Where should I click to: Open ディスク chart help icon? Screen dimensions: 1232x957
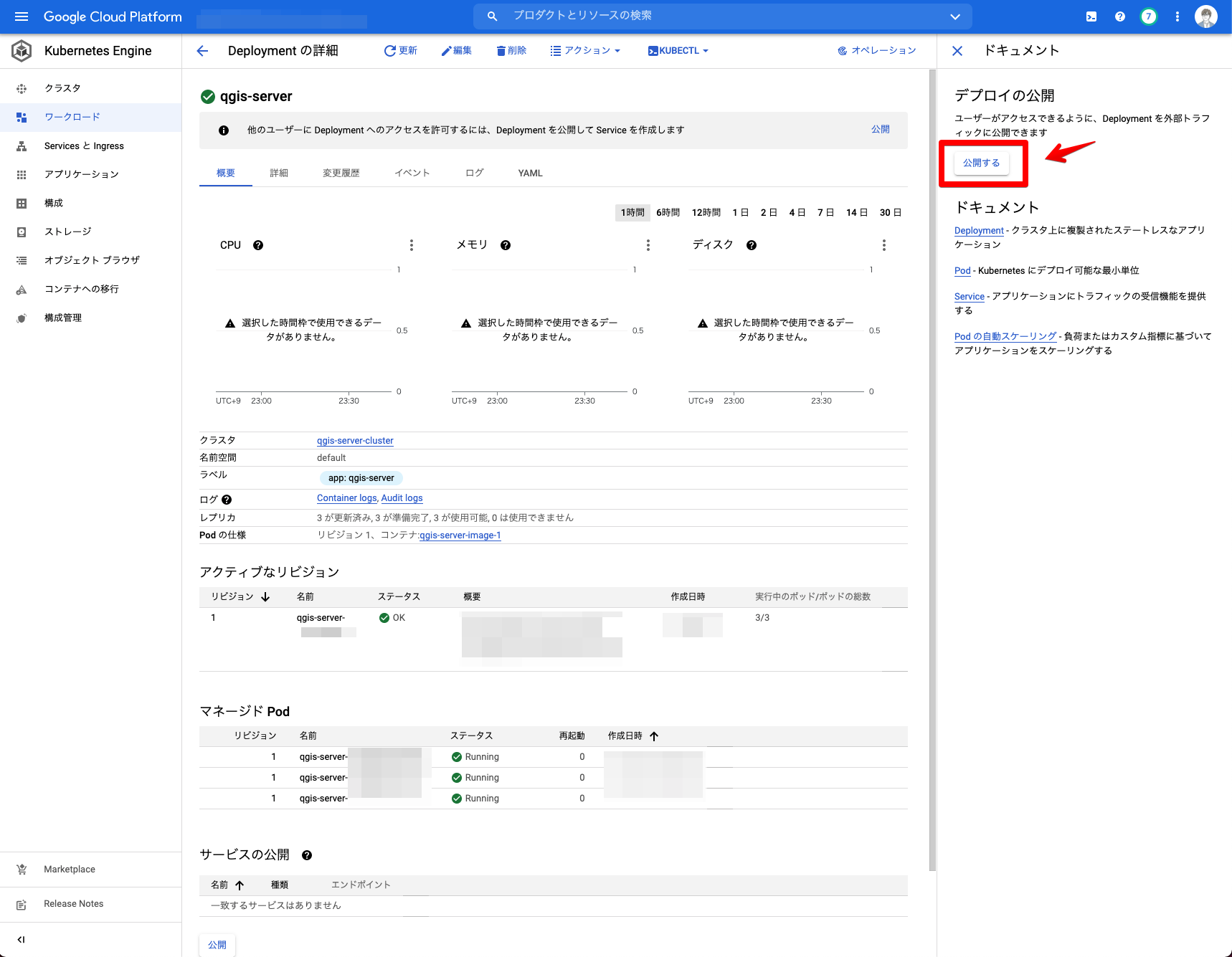tap(752, 245)
